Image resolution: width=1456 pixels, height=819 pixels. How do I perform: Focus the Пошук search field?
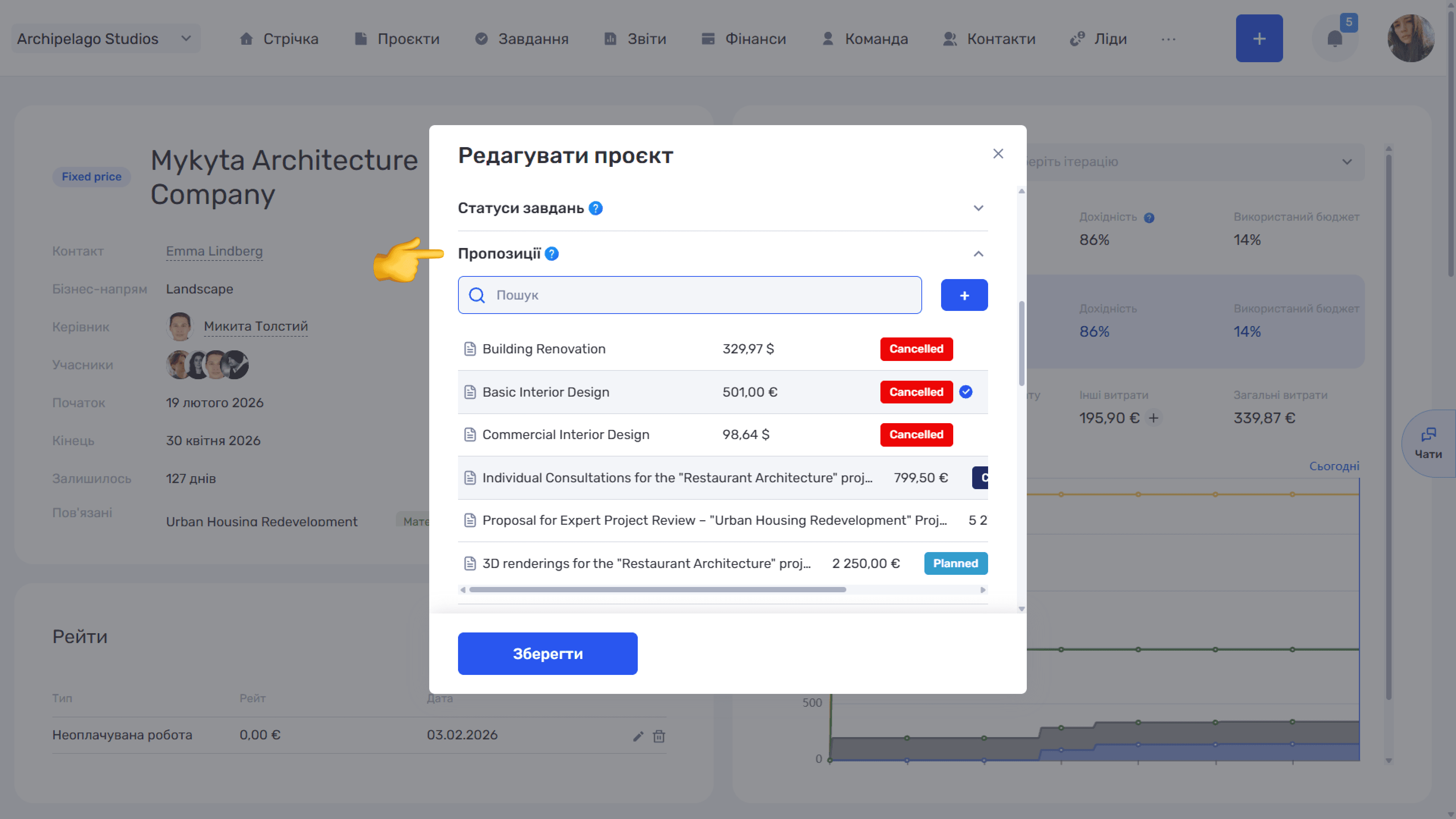pos(690,295)
